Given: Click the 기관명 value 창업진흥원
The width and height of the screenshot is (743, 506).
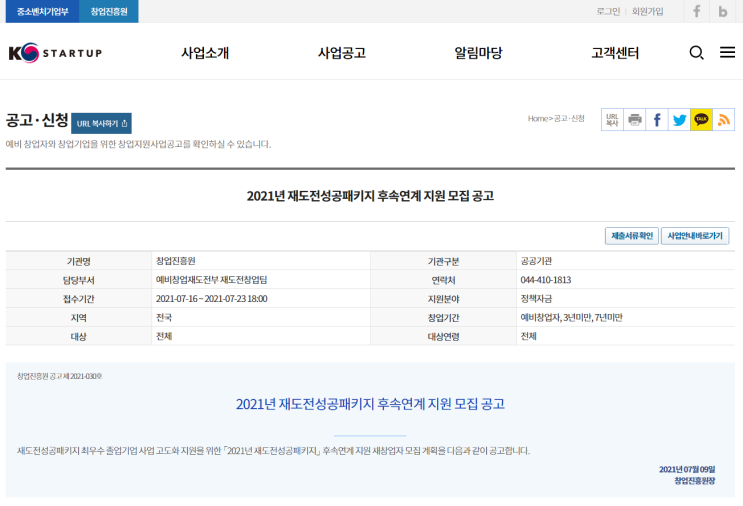Looking at the screenshot, I should pyautogui.click(x=175, y=261).
